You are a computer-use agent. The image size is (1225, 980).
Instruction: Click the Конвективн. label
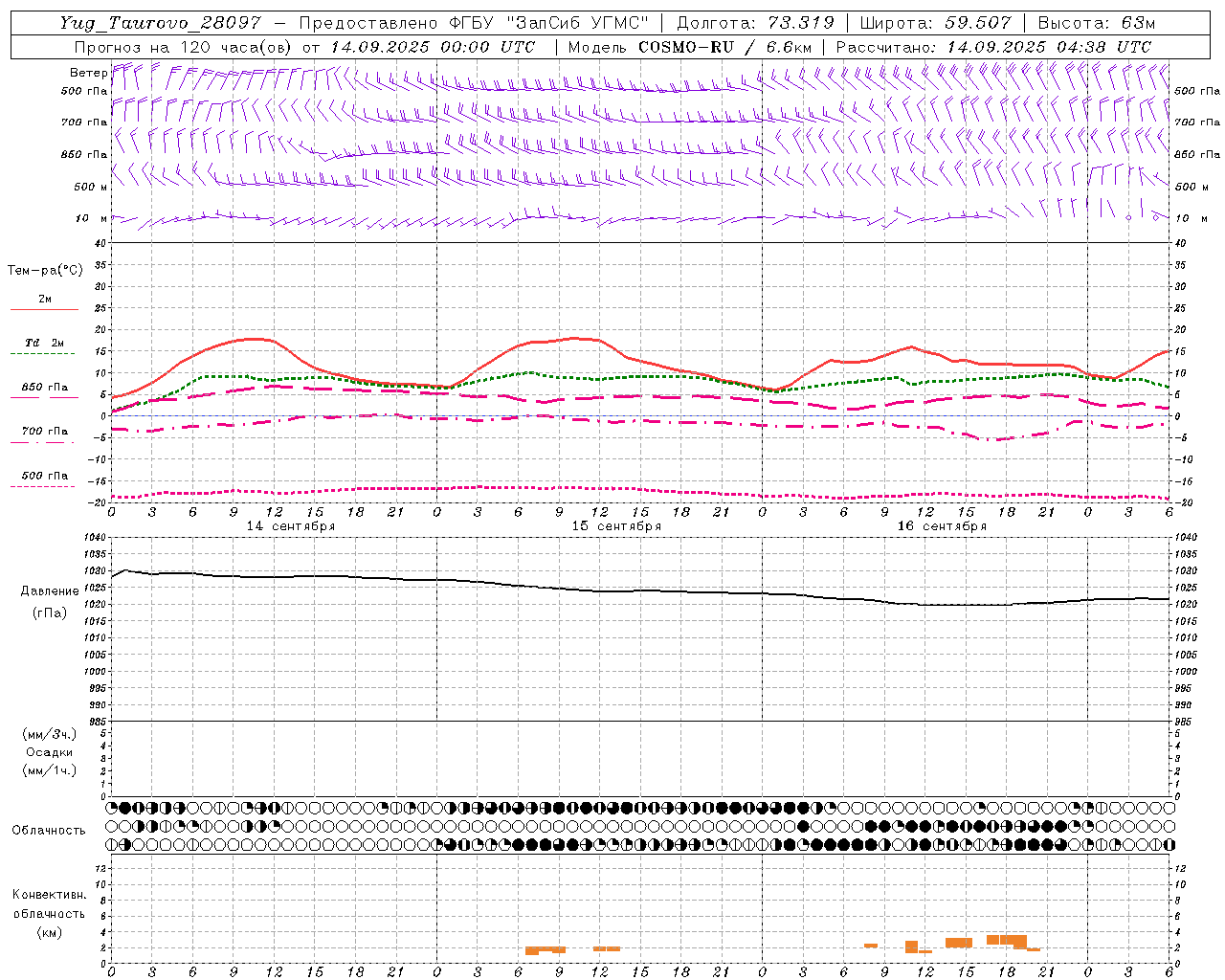pos(49,895)
